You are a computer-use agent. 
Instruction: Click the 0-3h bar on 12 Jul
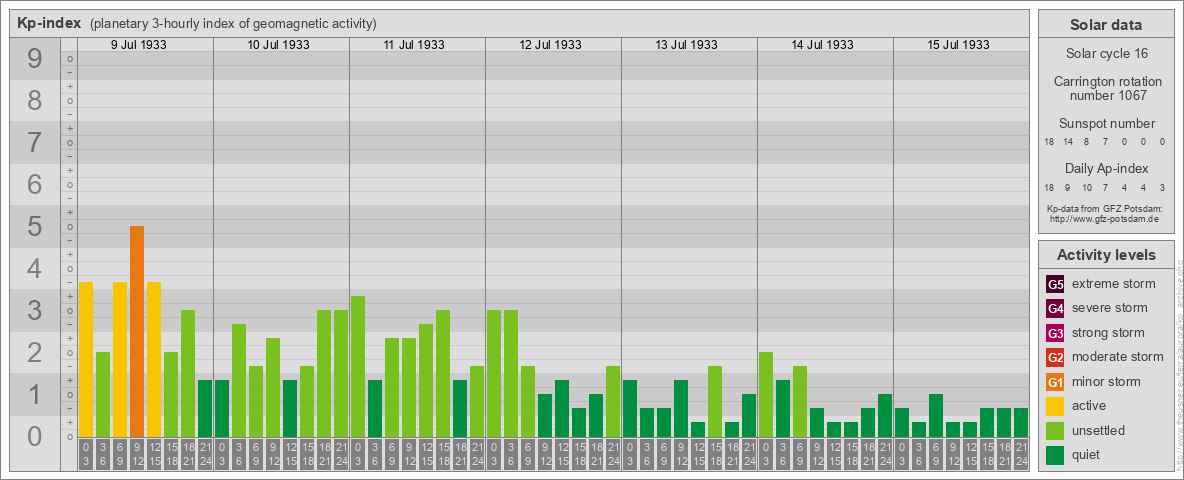[494, 374]
